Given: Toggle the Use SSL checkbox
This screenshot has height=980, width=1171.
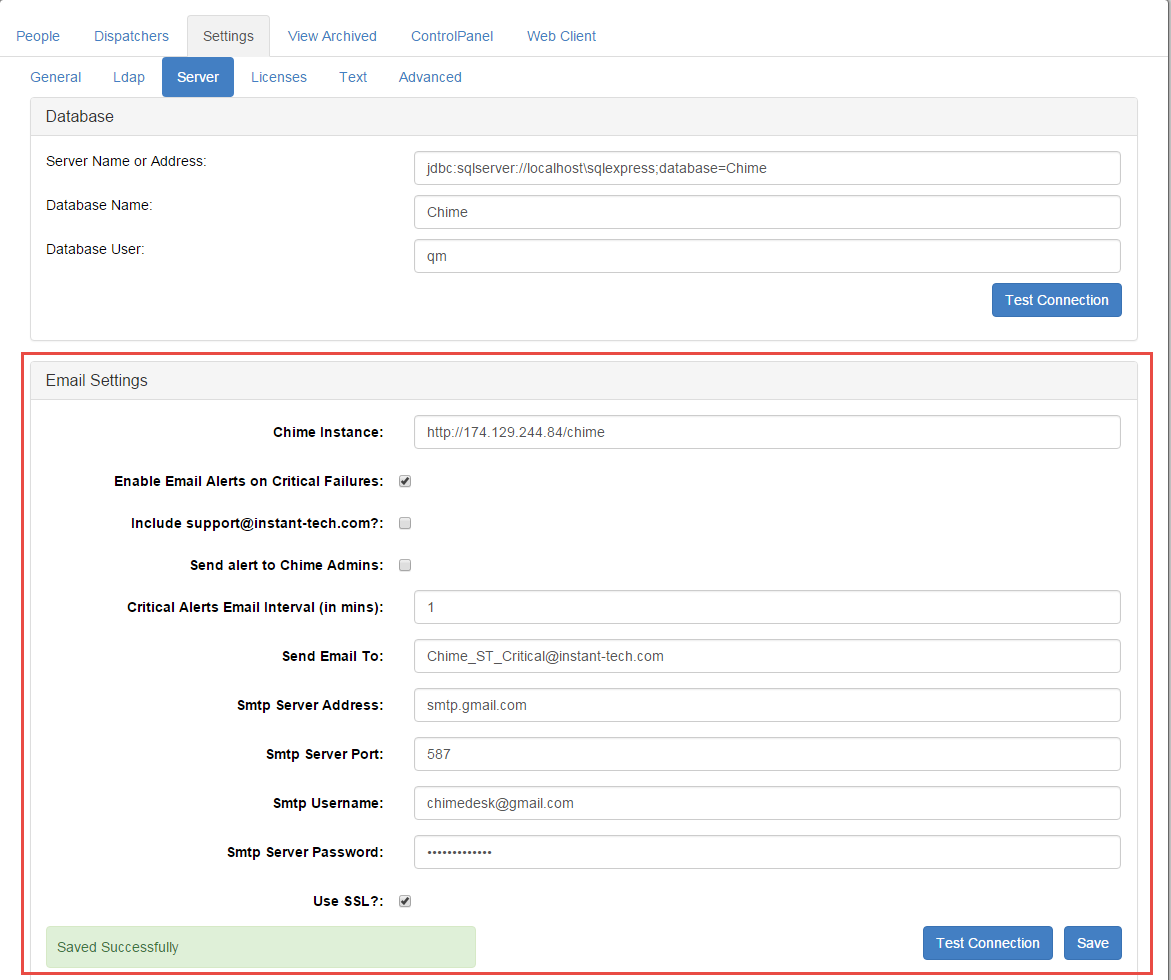Looking at the screenshot, I should click(x=405, y=901).
